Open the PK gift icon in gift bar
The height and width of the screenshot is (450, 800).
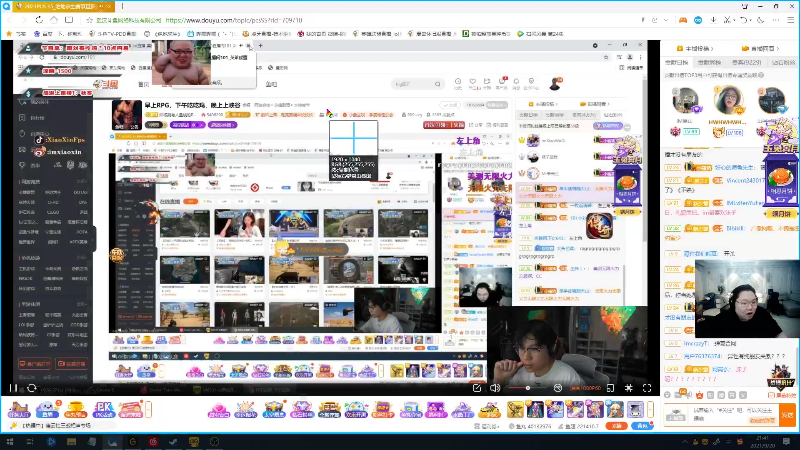tap(103, 410)
